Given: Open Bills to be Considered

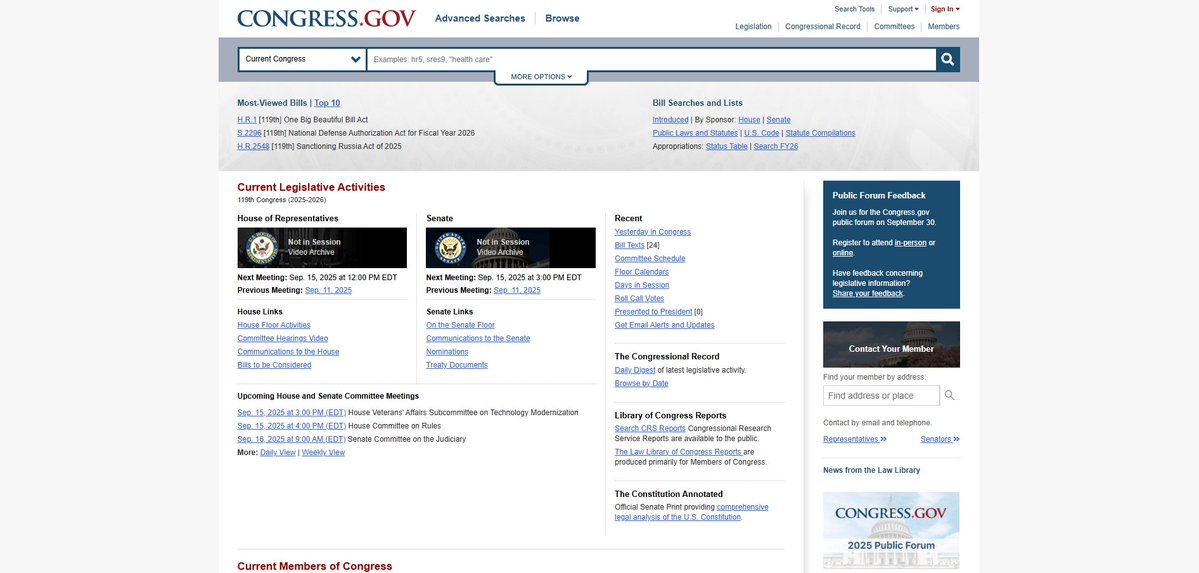Looking at the screenshot, I should click(x=274, y=366).
